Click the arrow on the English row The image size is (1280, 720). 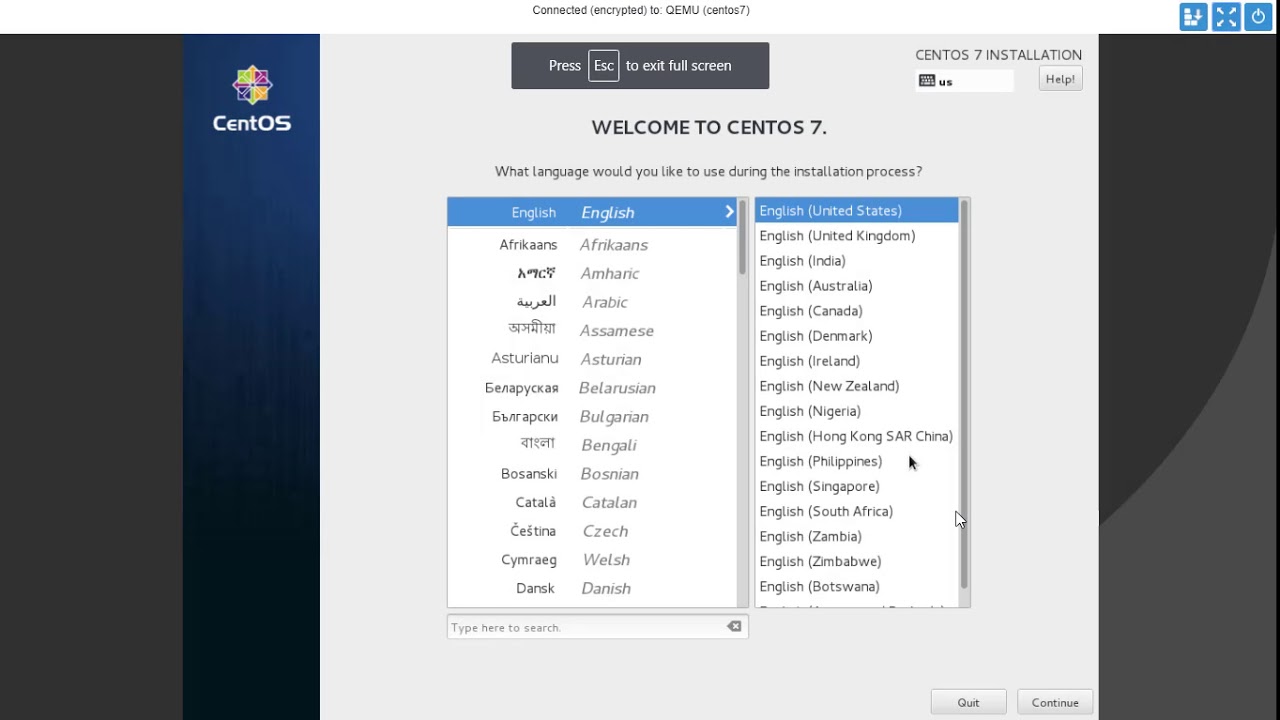pos(729,212)
